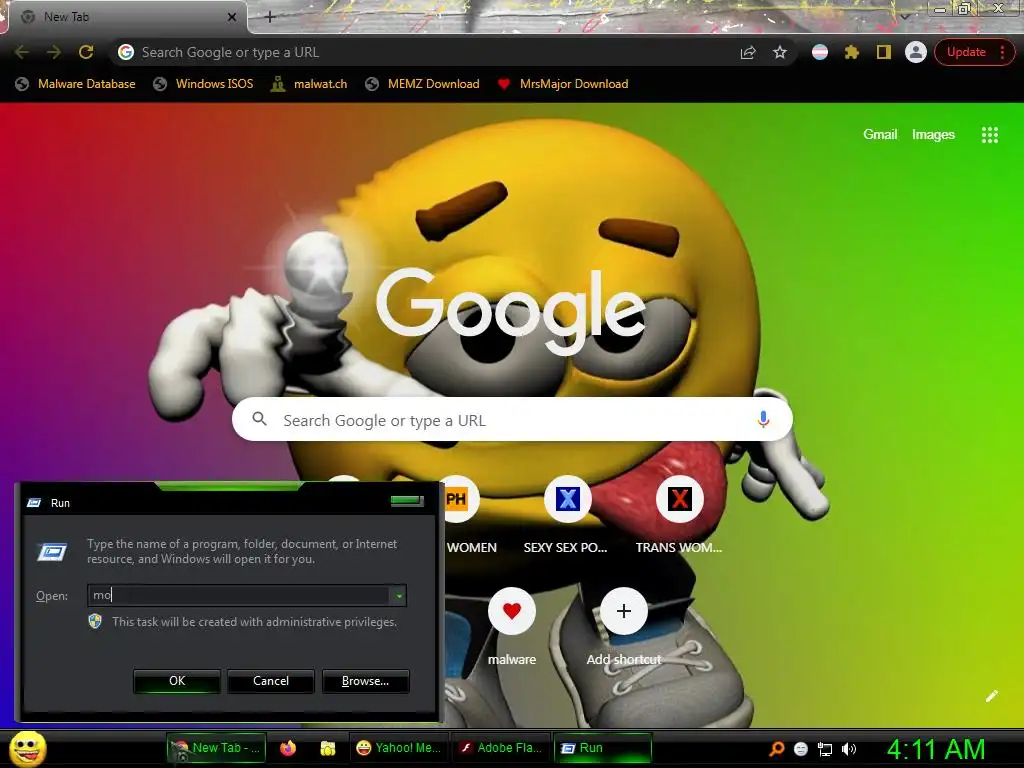This screenshot has width=1024, height=768.
Task: Close the New Tab tab
Action: (x=232, y=17)
